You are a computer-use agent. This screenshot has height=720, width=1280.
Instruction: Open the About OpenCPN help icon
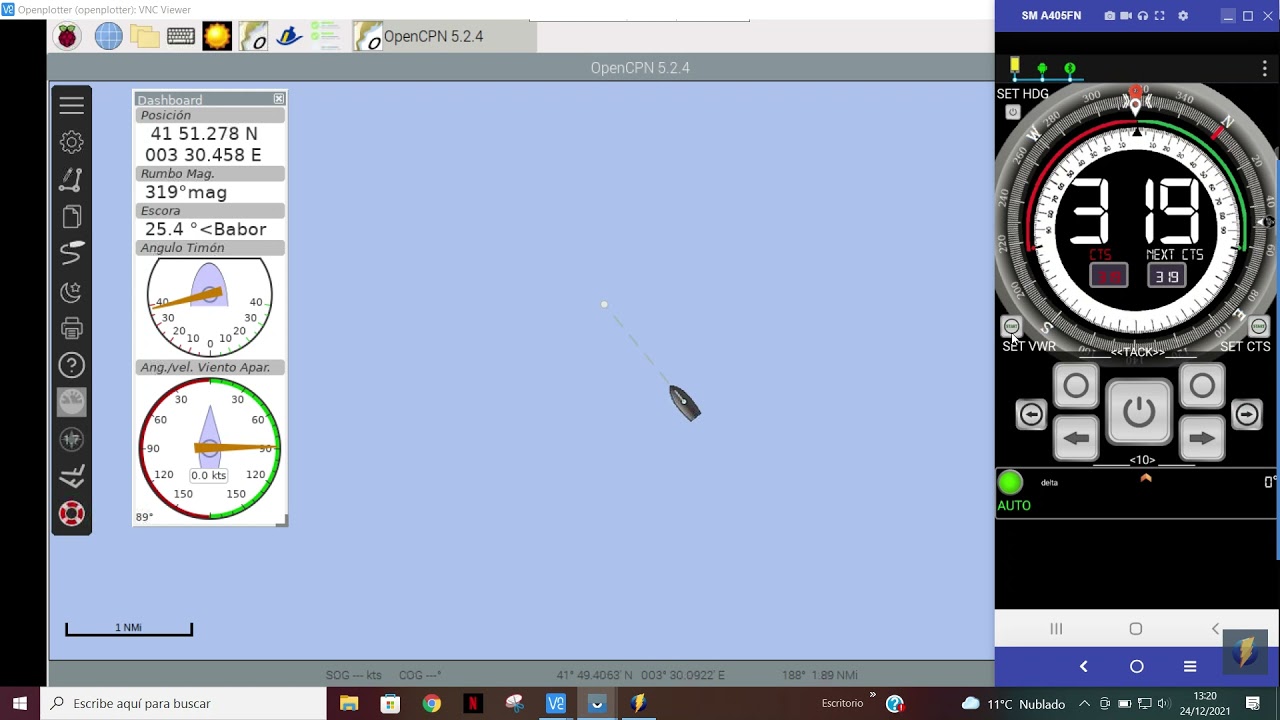click(x=71, y=365)
